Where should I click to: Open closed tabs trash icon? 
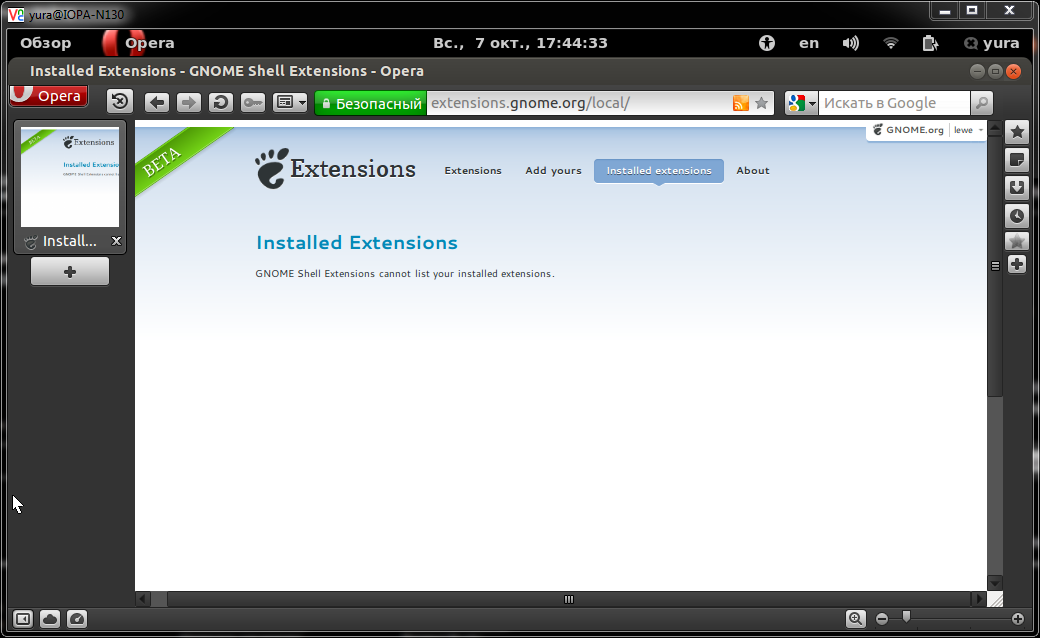click(x=120, y=101)
